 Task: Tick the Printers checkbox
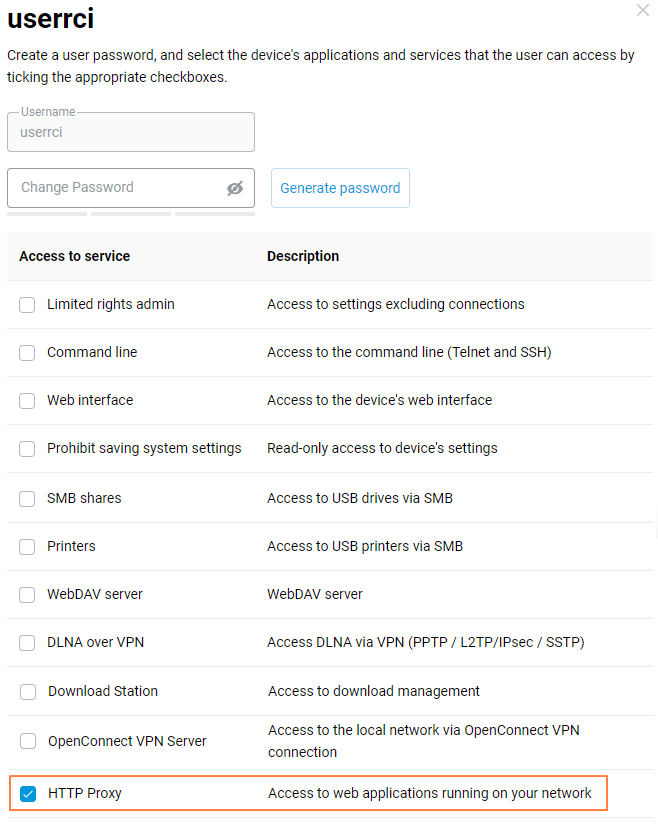click(27, 547)
